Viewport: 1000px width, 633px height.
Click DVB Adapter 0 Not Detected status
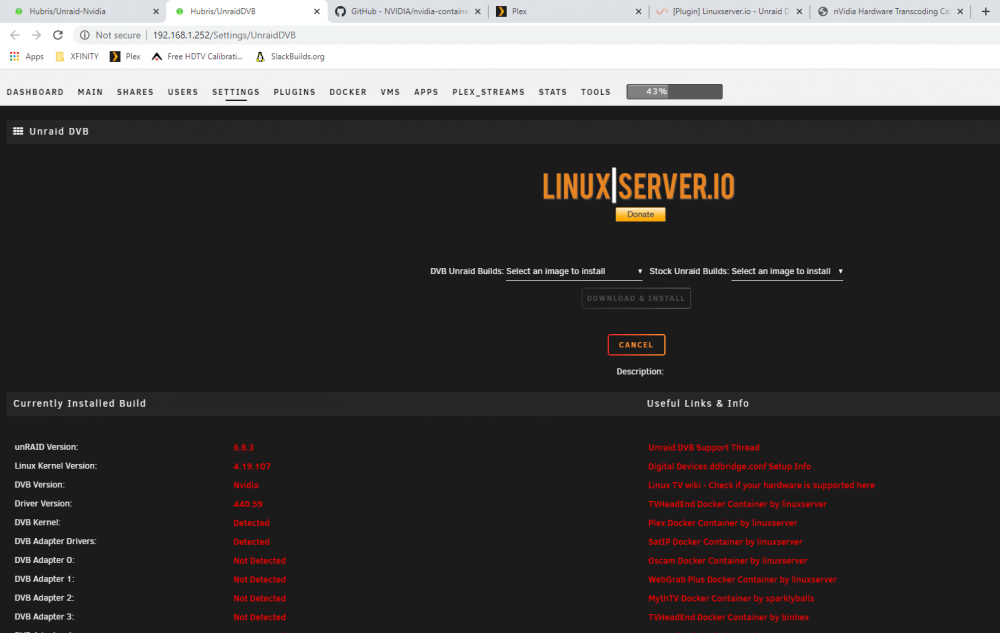coord(260,561)
